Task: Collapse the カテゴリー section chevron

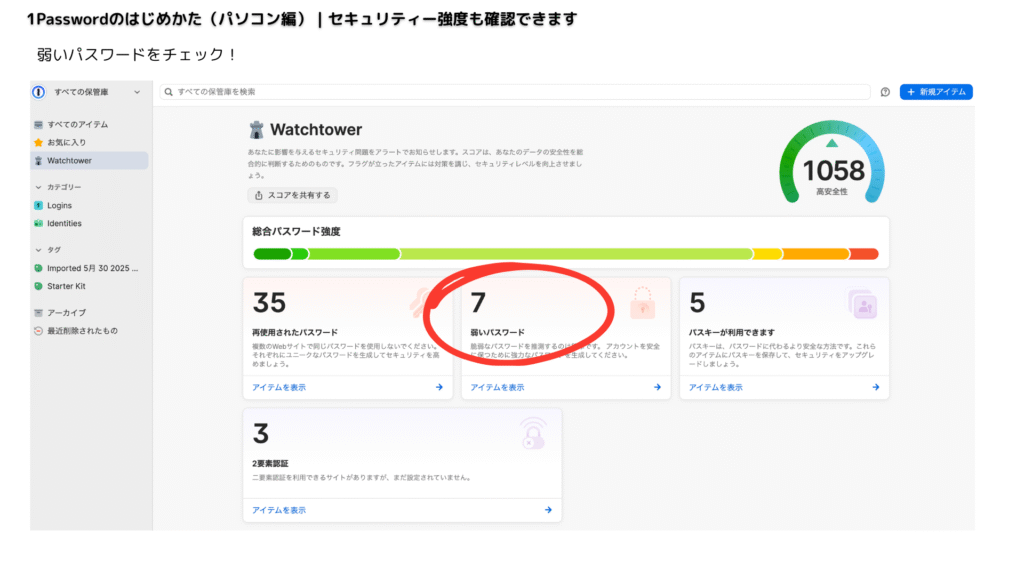Action: coord(38,187)
